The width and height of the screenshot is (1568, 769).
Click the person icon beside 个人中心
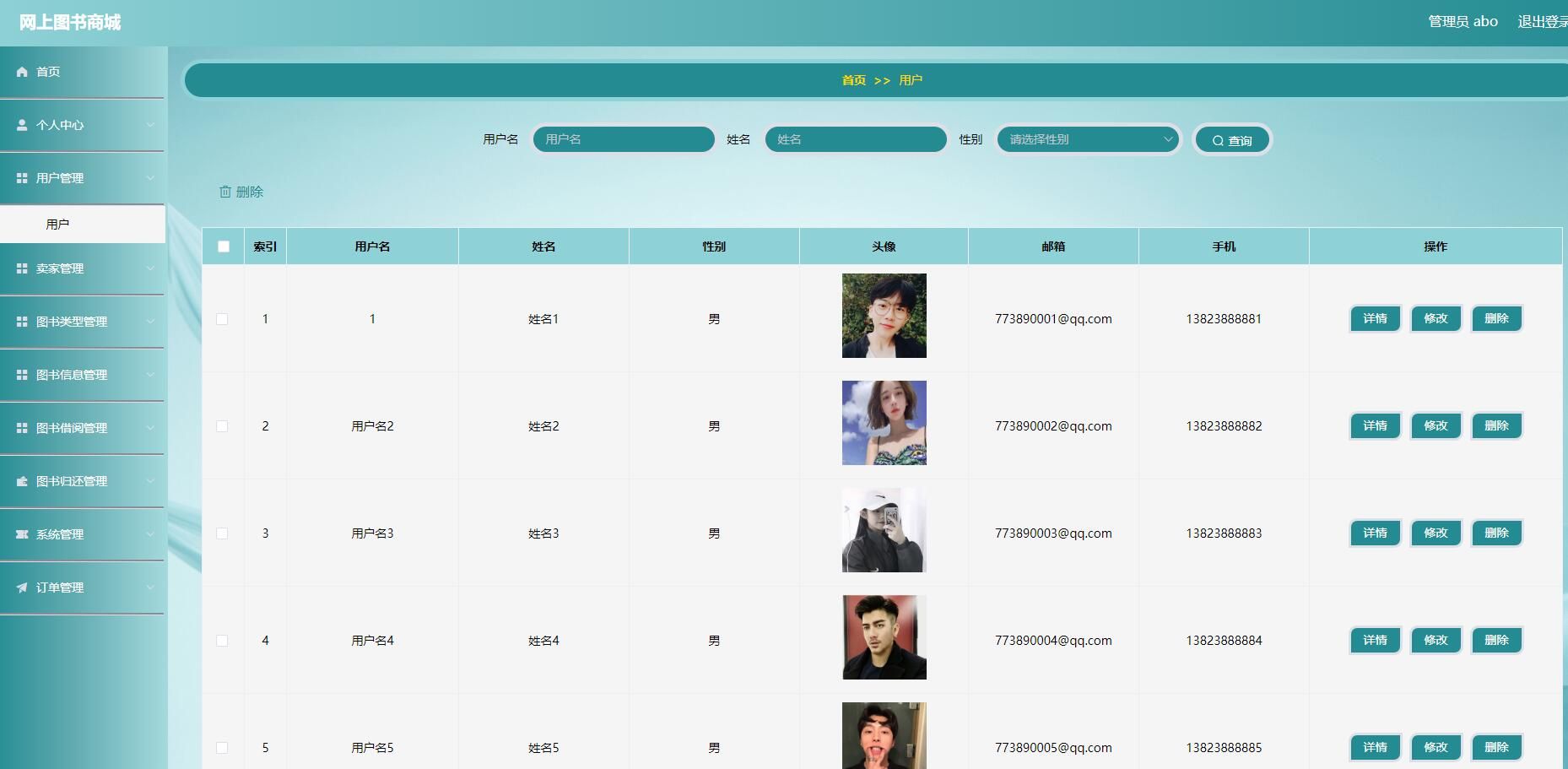pos(22,125)
